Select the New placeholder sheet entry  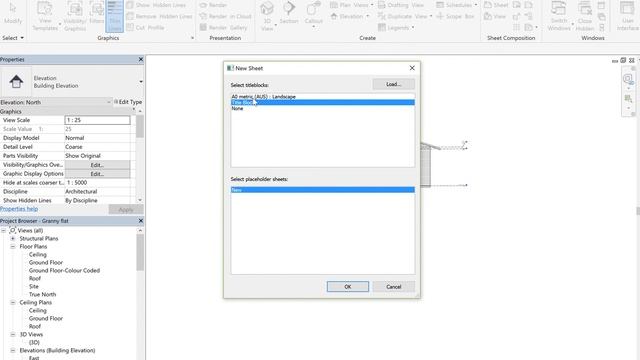pos(322,190)
